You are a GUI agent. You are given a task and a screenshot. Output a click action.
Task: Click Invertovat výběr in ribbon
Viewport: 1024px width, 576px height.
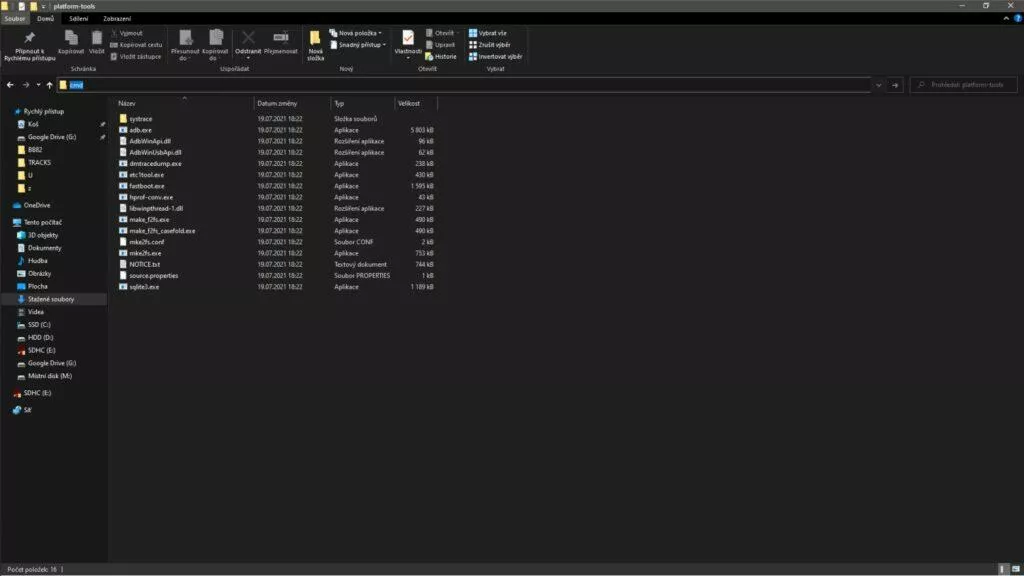(x=496, y=56)
